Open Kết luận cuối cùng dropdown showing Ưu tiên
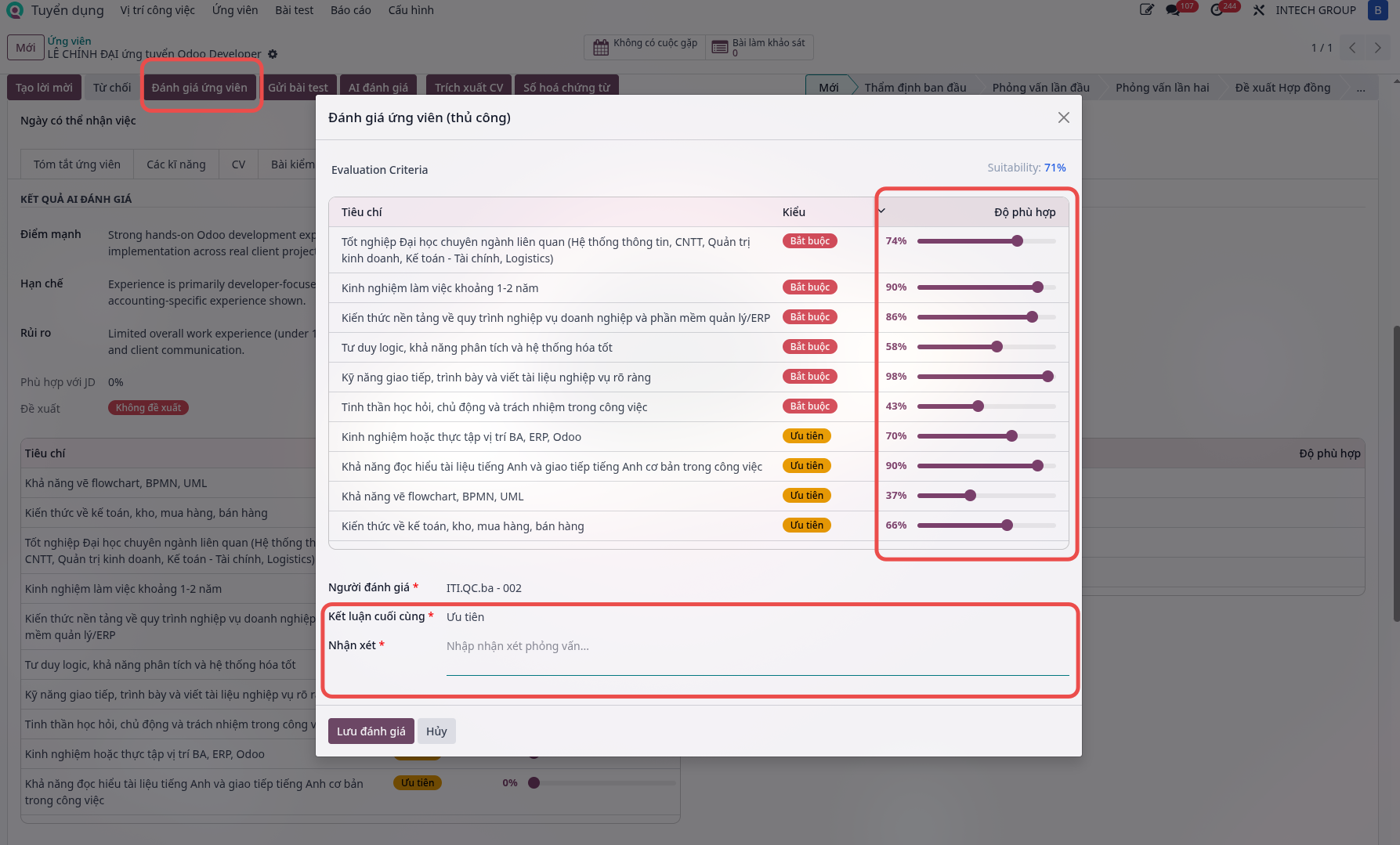 tap(758, 617)
